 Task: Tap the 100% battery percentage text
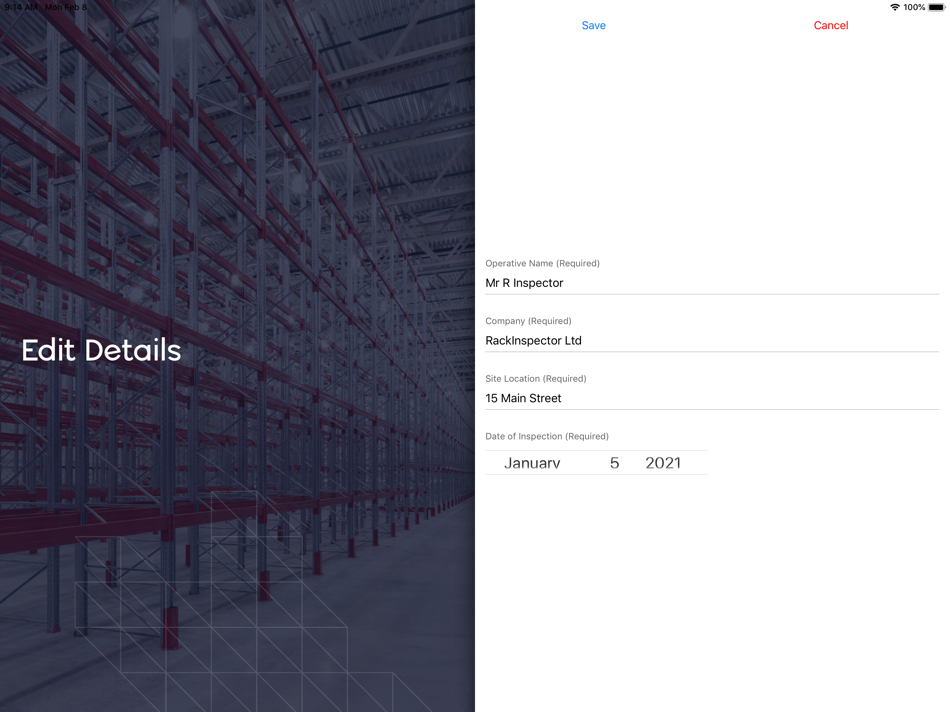914,7
